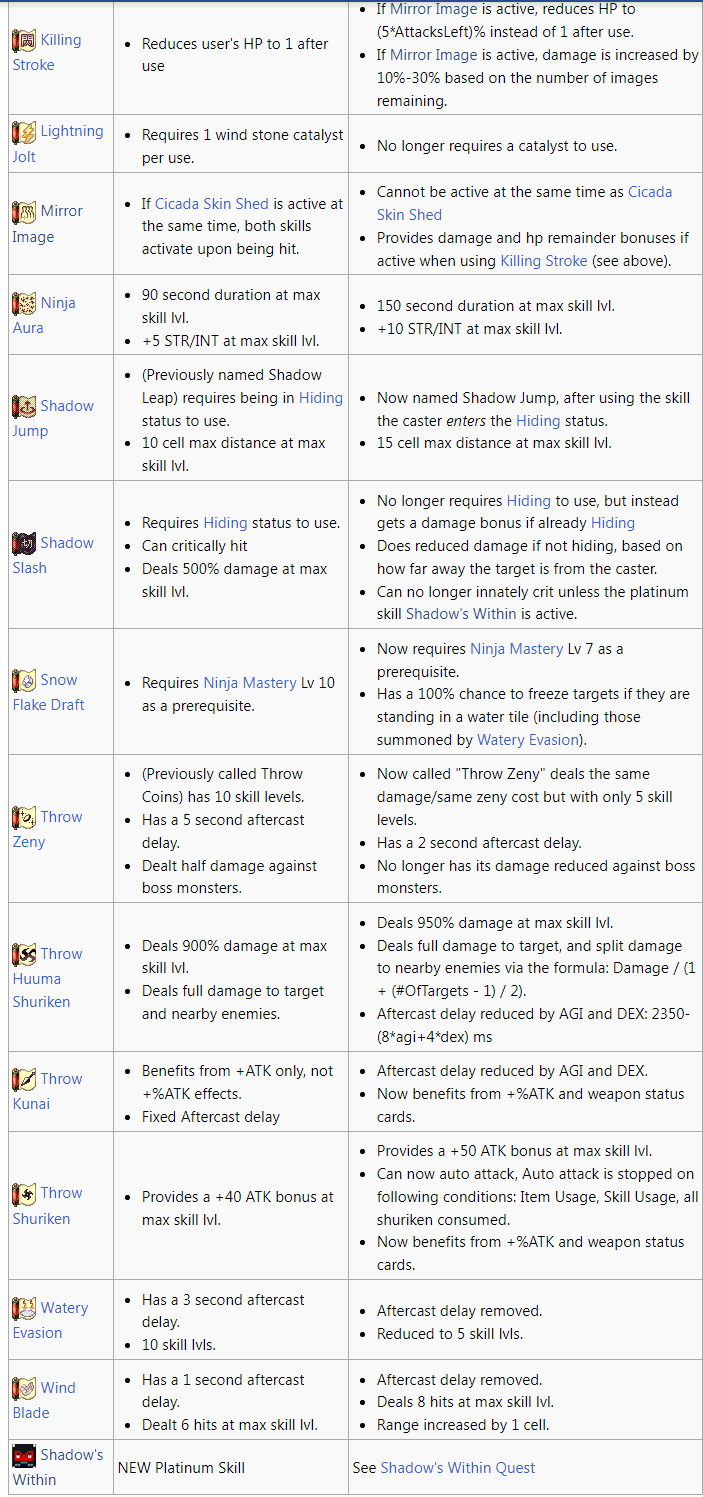The height and width of the screenshot is (1497, 703).
Task: Follow Hiding link in 'requires being in' bullet
Action: click(321, 397)
